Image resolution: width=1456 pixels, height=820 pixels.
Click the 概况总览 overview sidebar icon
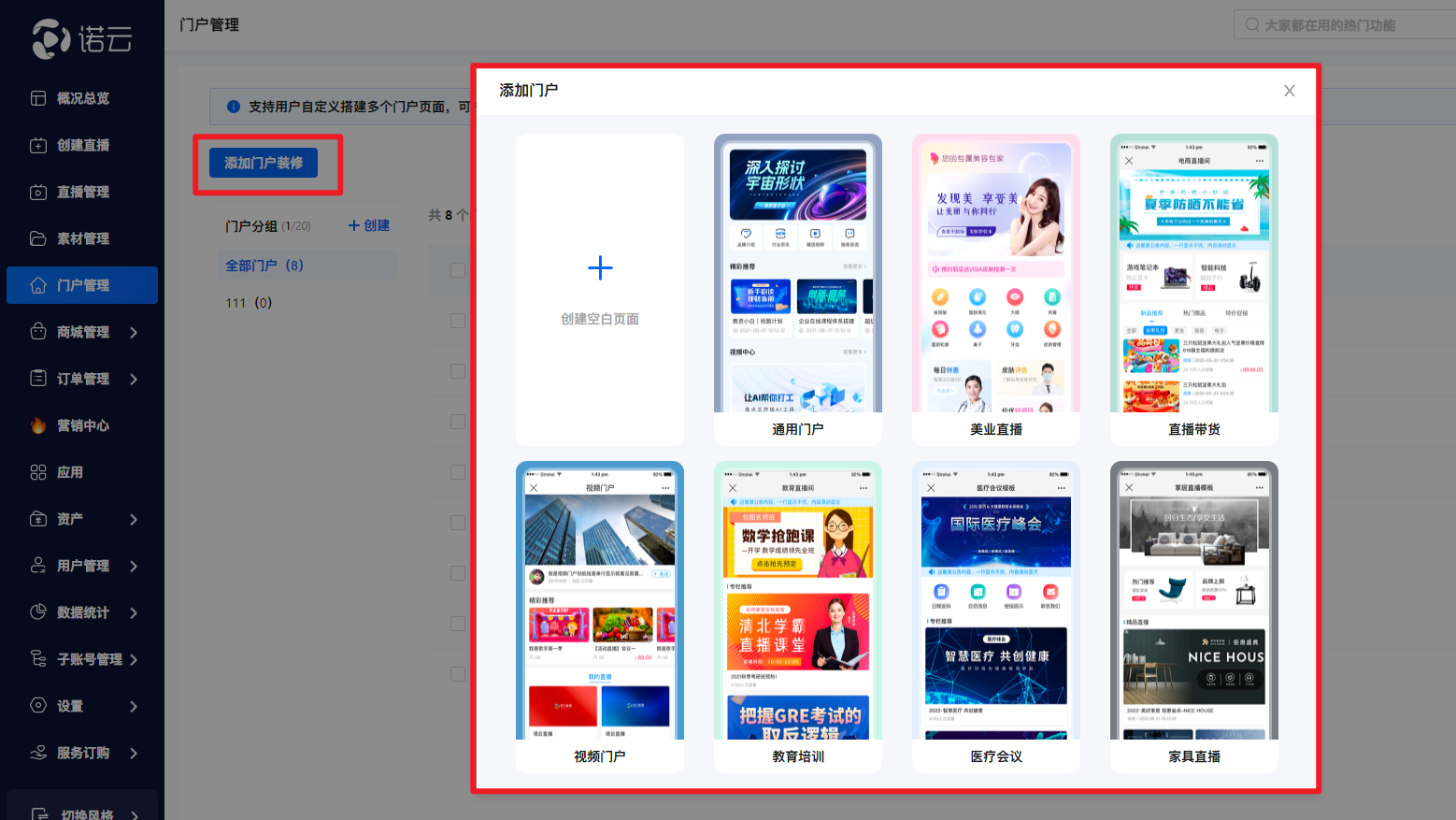click(38, 98)
